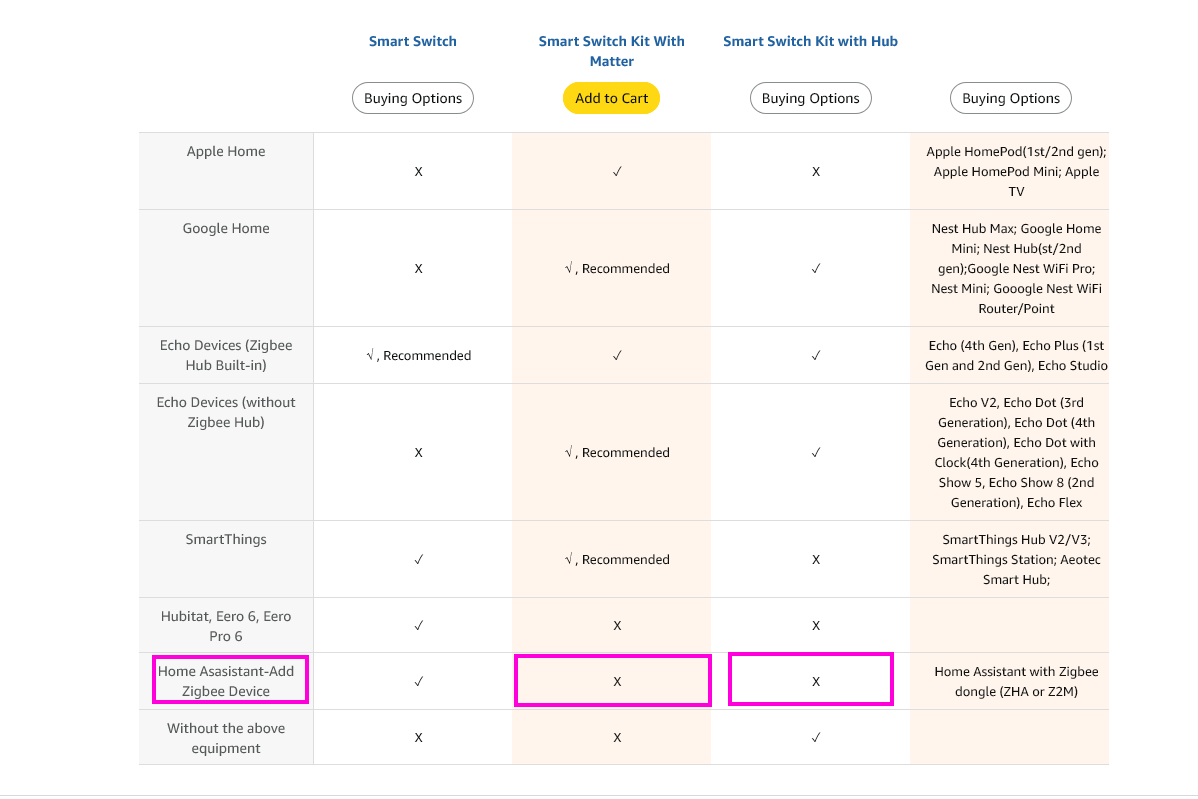
Task: Click Buying Options under the Smart Switch heading
Action: 412,98
